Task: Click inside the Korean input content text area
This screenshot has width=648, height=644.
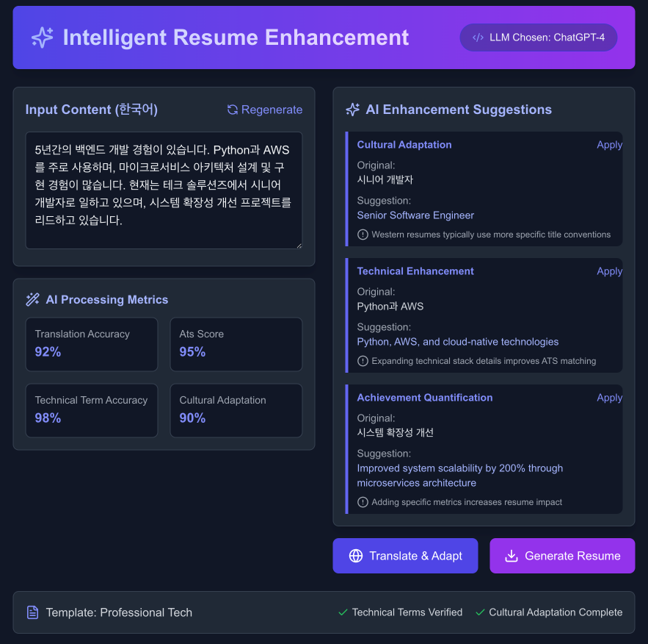Action: point(163,190)
